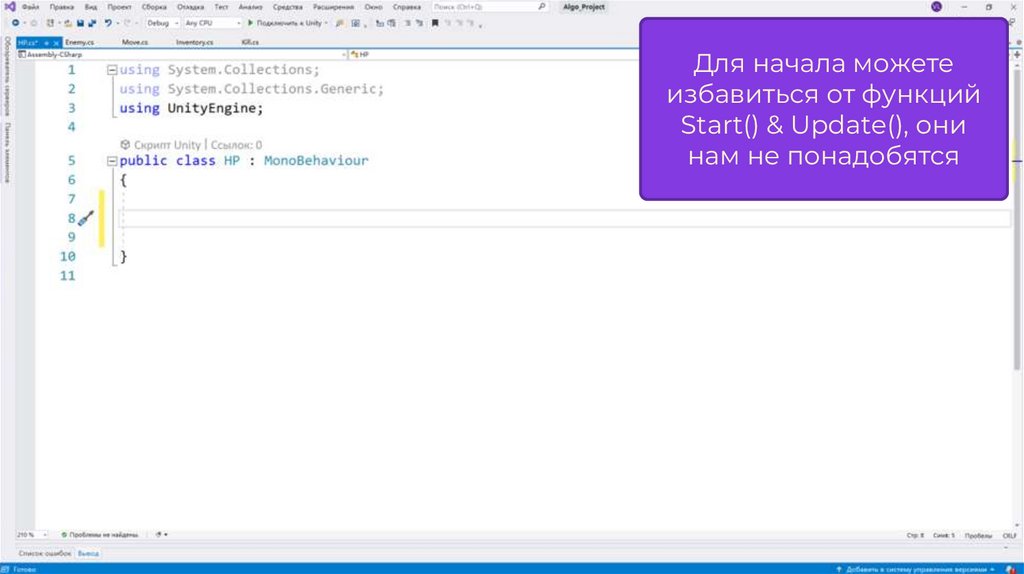This screenshot has height=574, width=1024.
Task: Click the search magnifier icon
Action: (x=542, y=7)
